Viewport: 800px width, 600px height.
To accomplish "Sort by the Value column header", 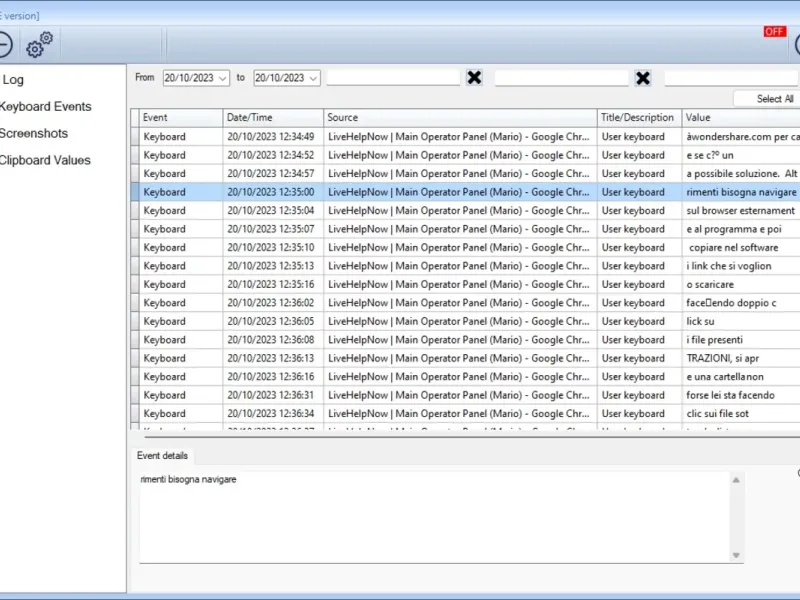I will click(741, 118).
